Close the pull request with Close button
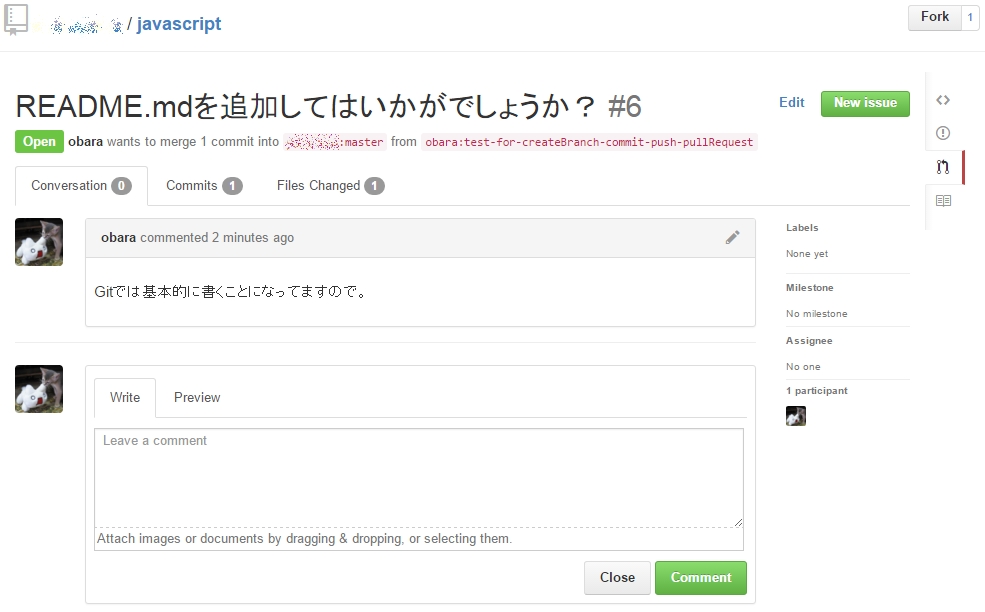Screen dimensions: 985x612 (617, 577)
